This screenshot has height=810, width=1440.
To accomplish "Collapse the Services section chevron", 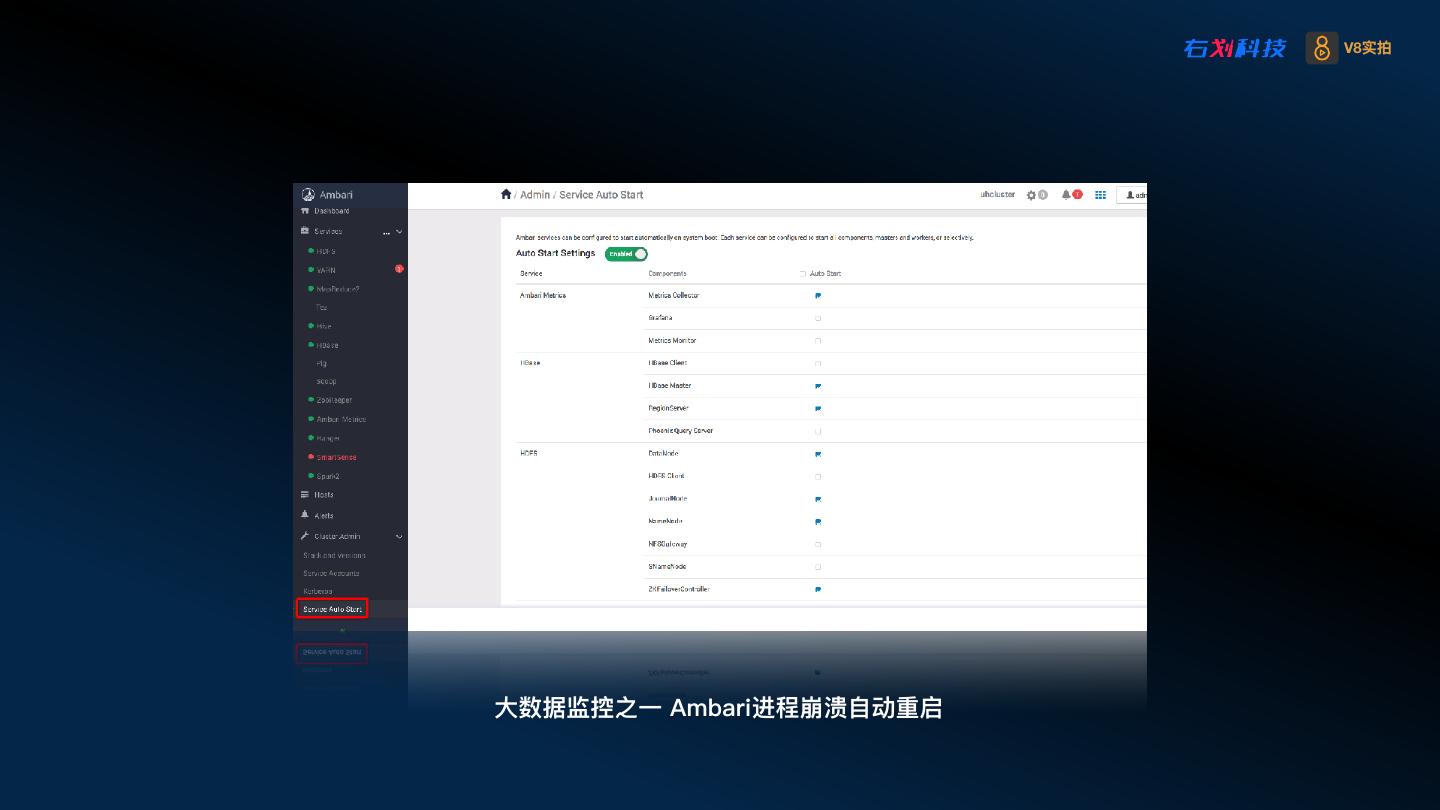I will [399, 232].
